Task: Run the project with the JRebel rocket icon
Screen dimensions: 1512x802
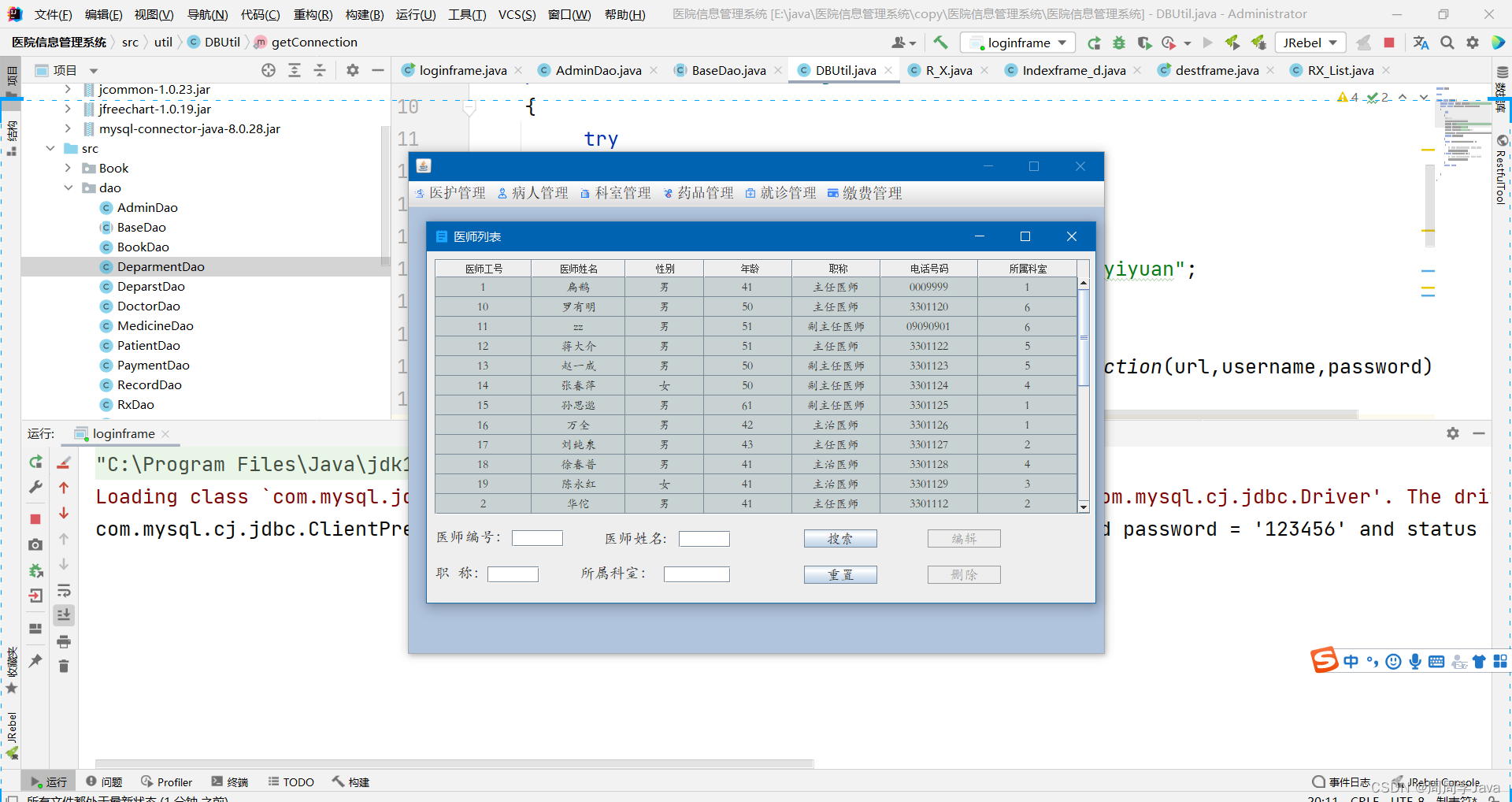Action: (x=1232, y=43)
